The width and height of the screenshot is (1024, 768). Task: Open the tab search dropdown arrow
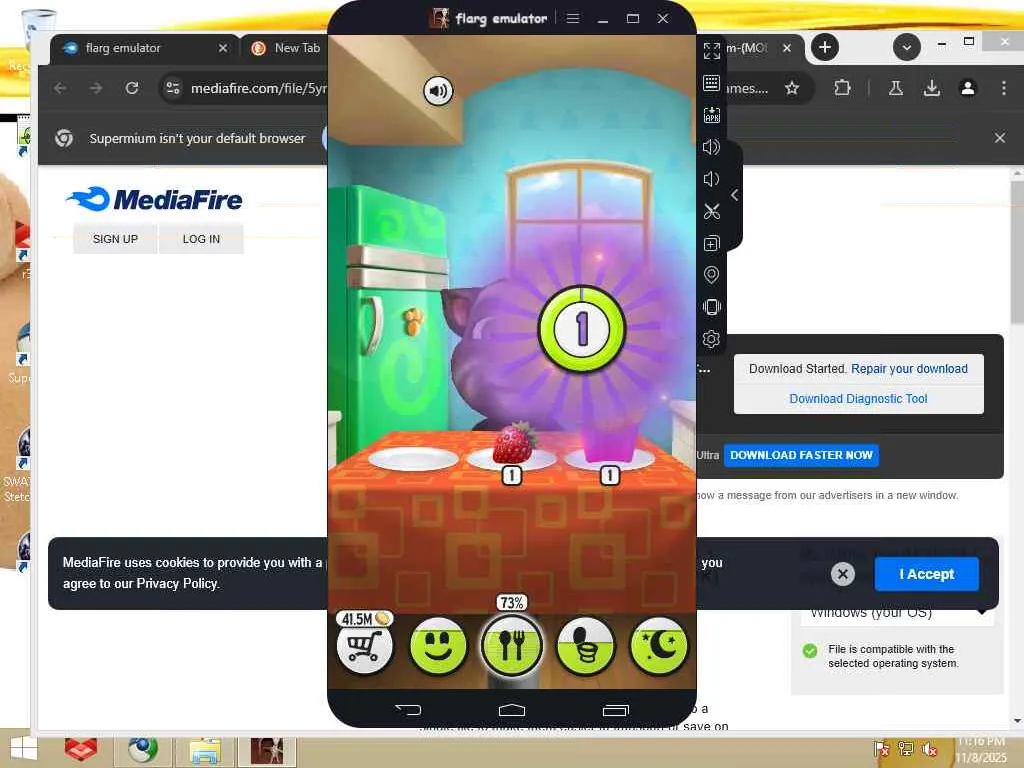pyautogui.click(x=906, y=47)
